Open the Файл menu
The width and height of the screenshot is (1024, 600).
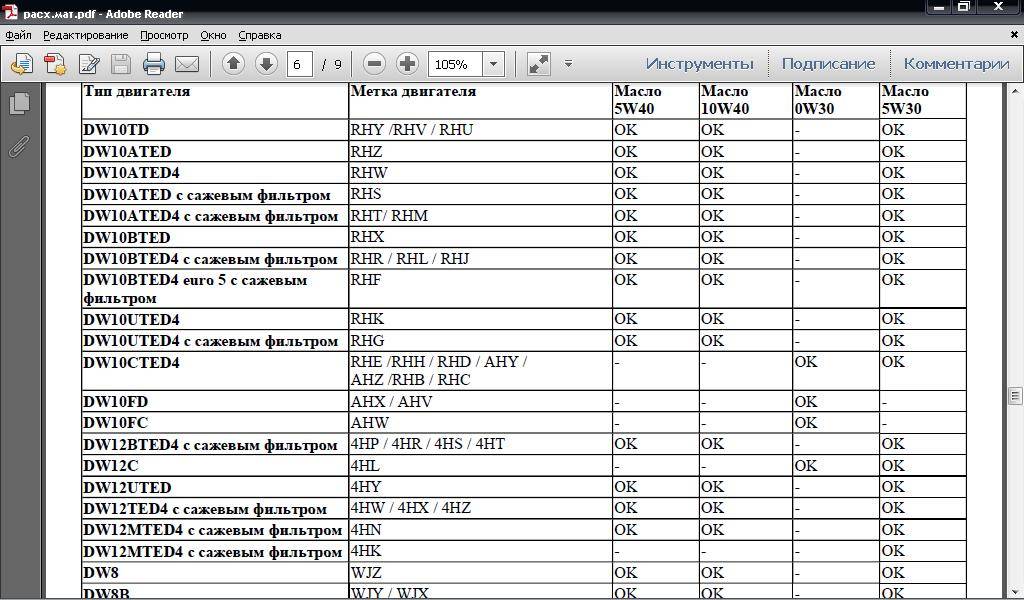point(18,35)
